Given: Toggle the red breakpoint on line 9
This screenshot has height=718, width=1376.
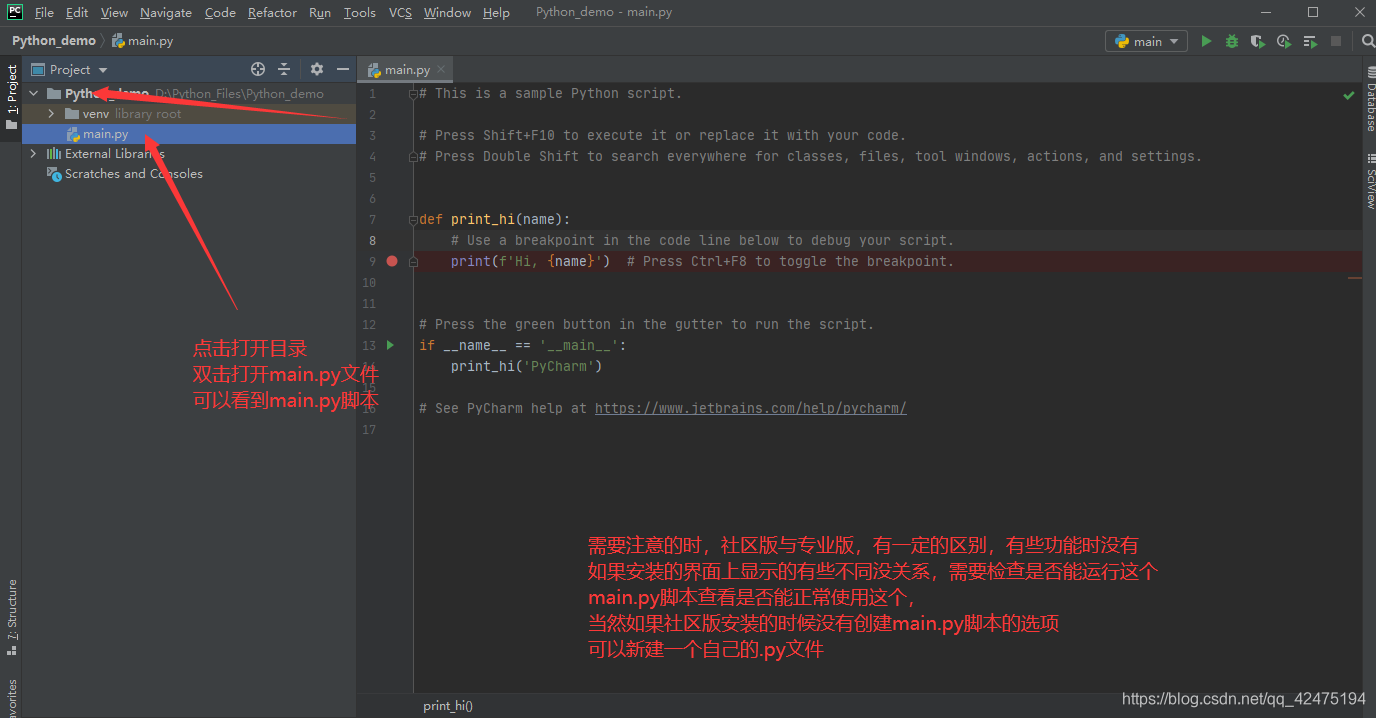Looking at the screenshot, I should click(392, 261).
